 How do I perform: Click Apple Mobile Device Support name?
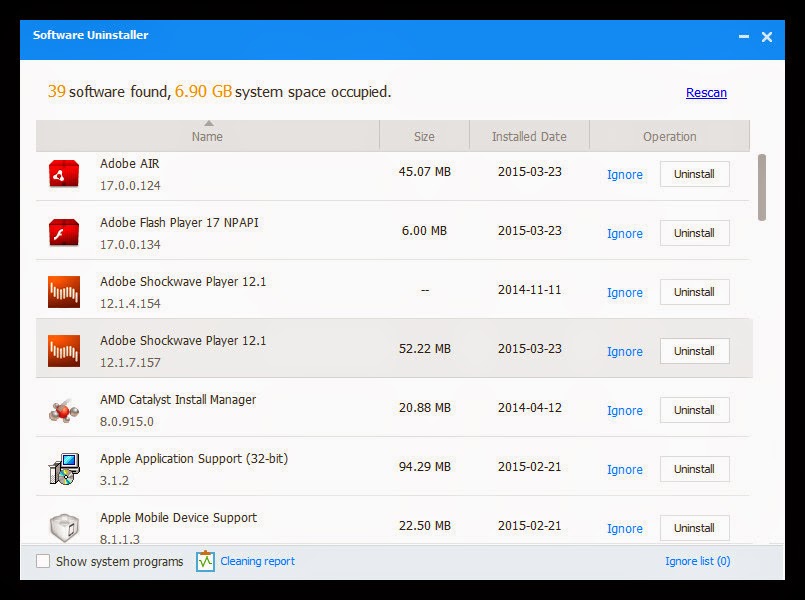click(x=179, y=518)
